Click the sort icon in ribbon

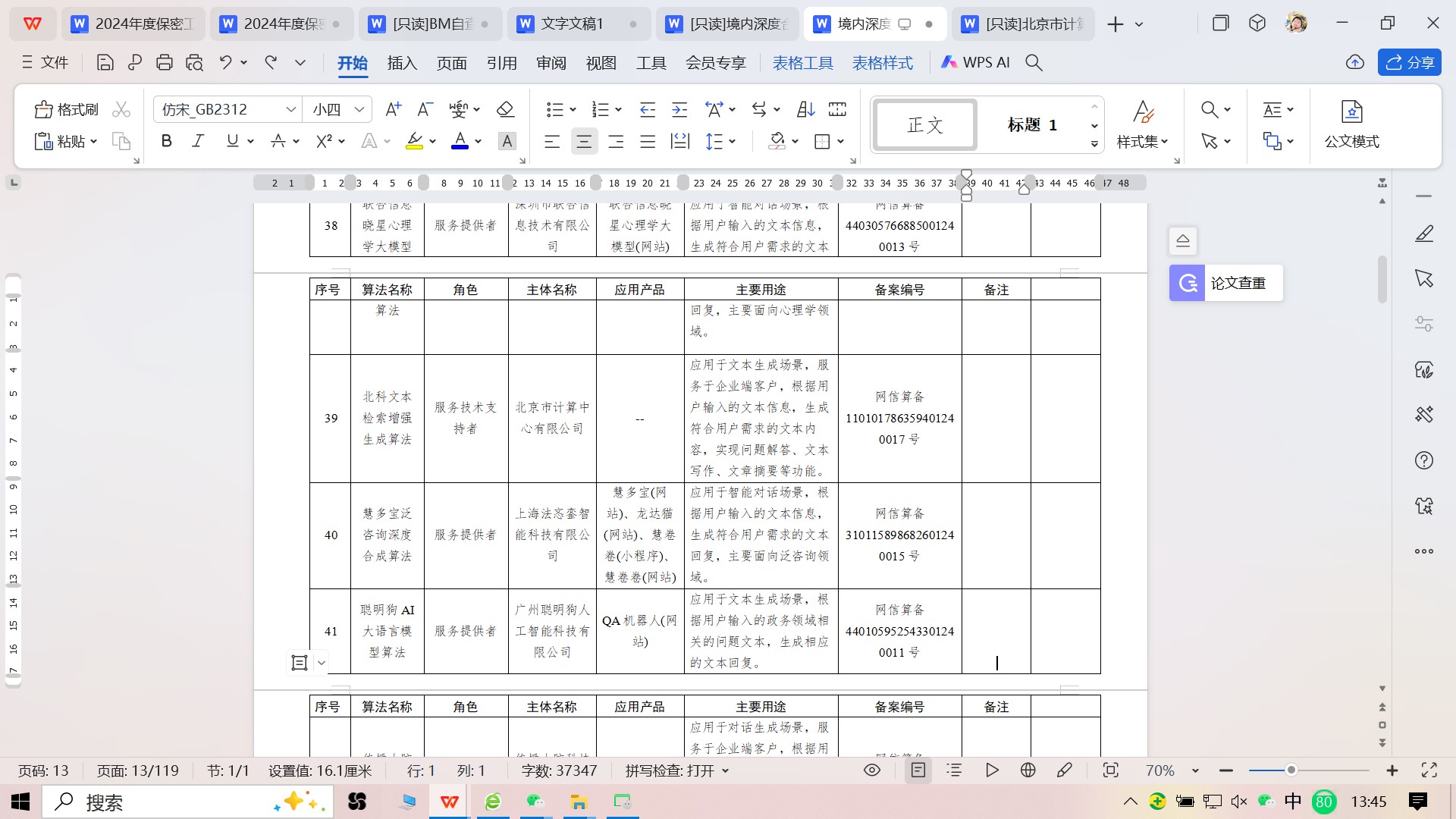(x=806, y=109)
